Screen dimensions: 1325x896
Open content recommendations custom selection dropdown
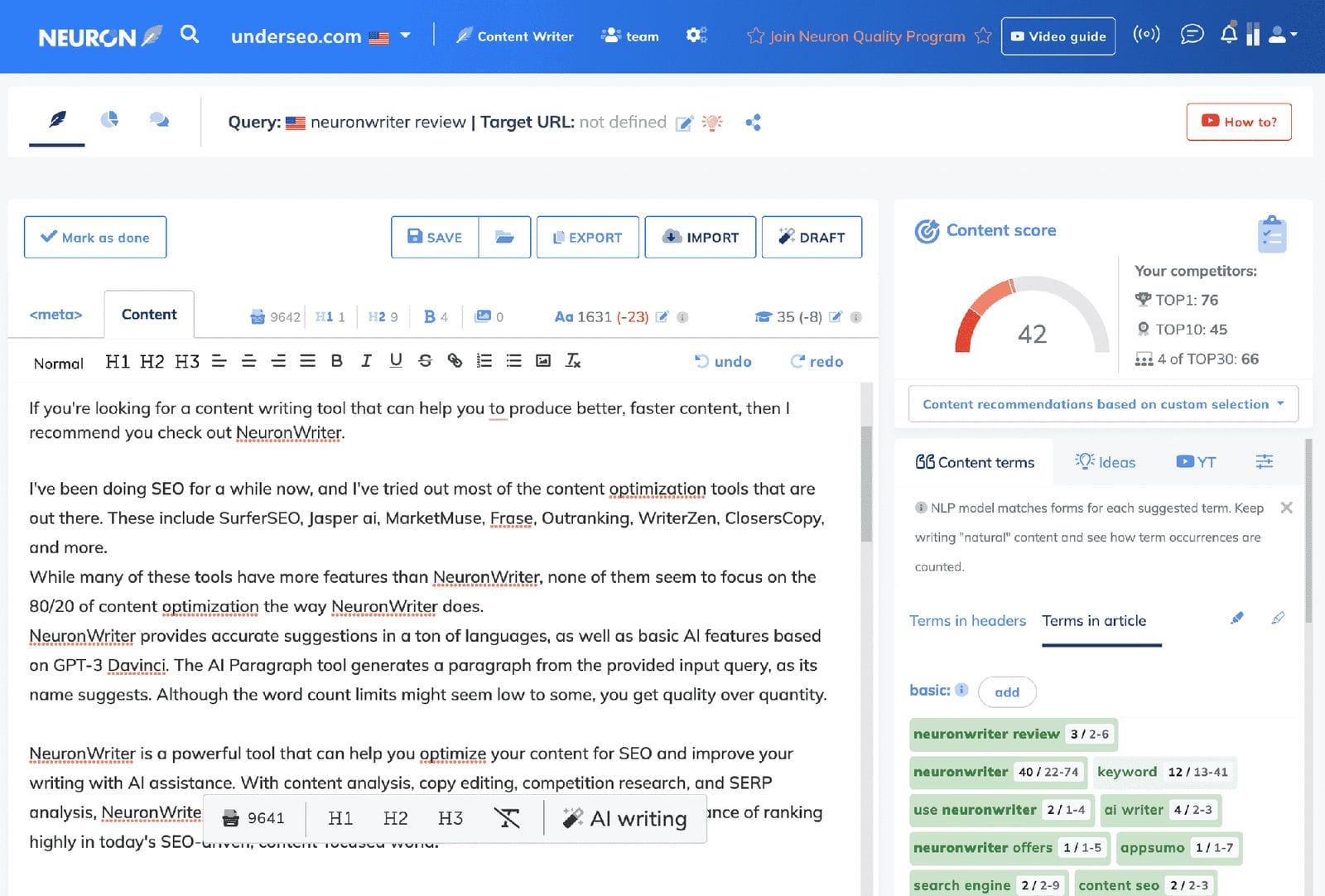coord(1102,404)
